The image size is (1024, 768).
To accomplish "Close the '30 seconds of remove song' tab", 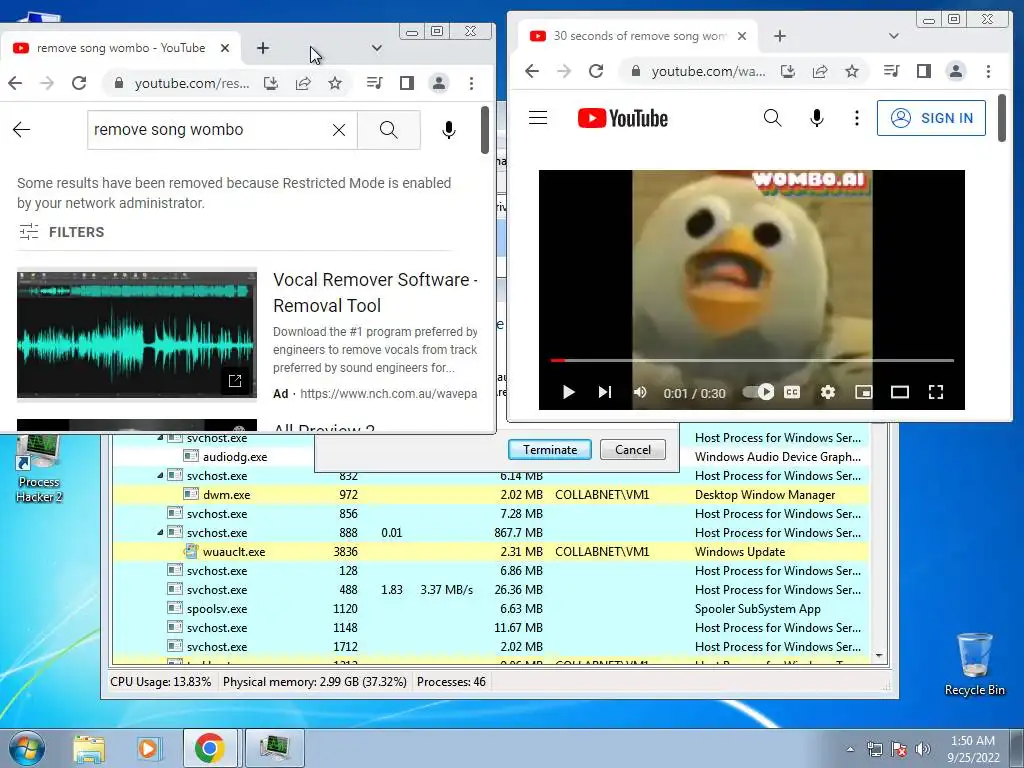I will pyautogui.click(x=742, y=36).
